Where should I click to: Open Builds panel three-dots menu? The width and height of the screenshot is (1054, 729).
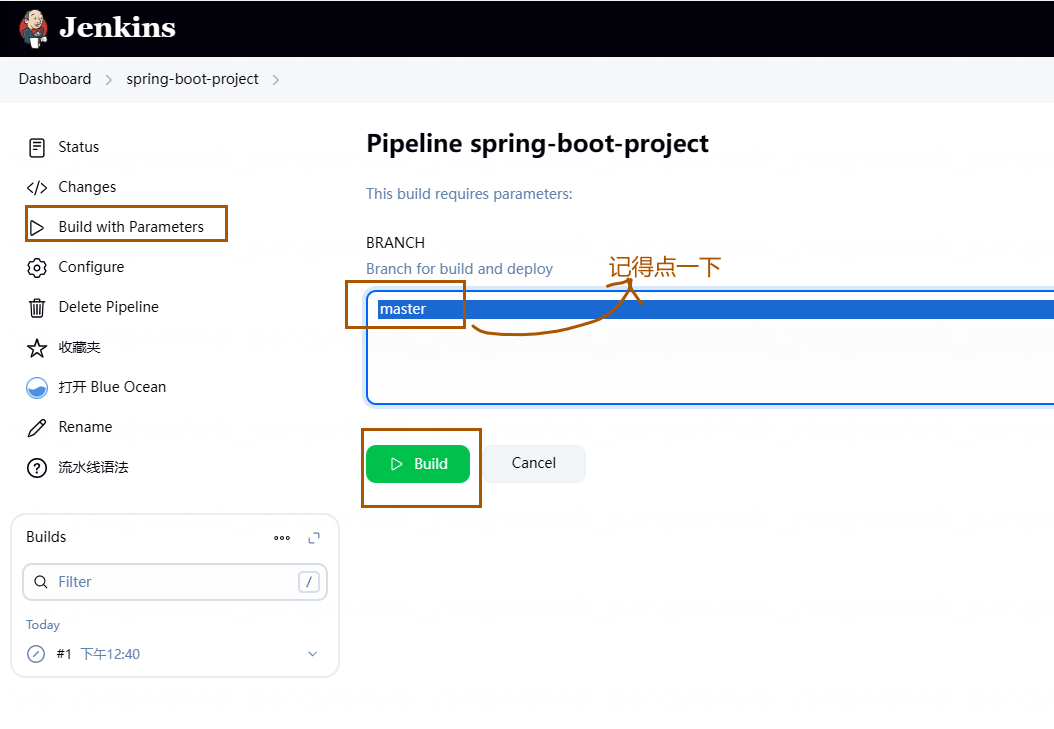pos(282,538)
